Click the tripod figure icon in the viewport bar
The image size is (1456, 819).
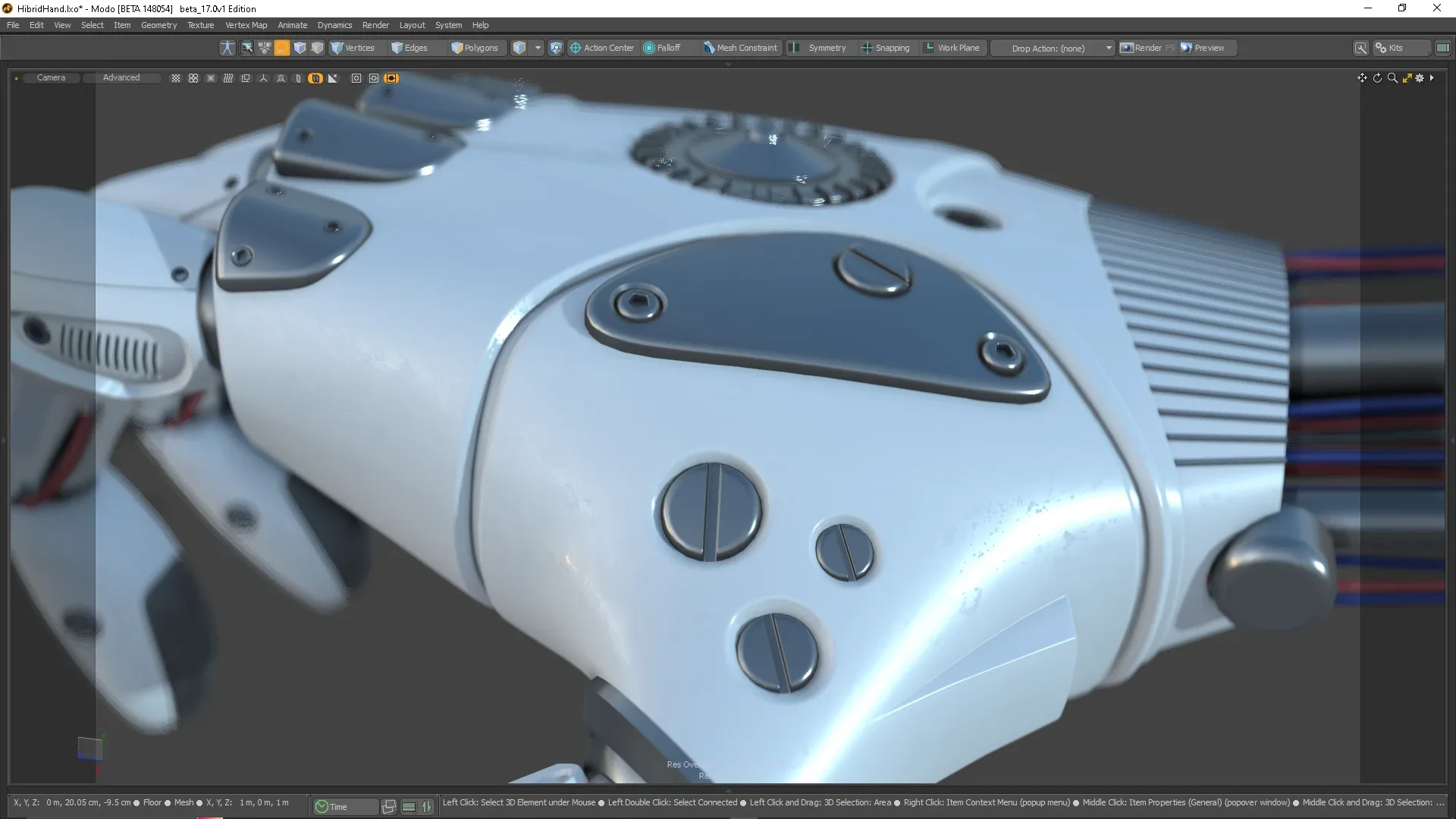click(281, 78)
